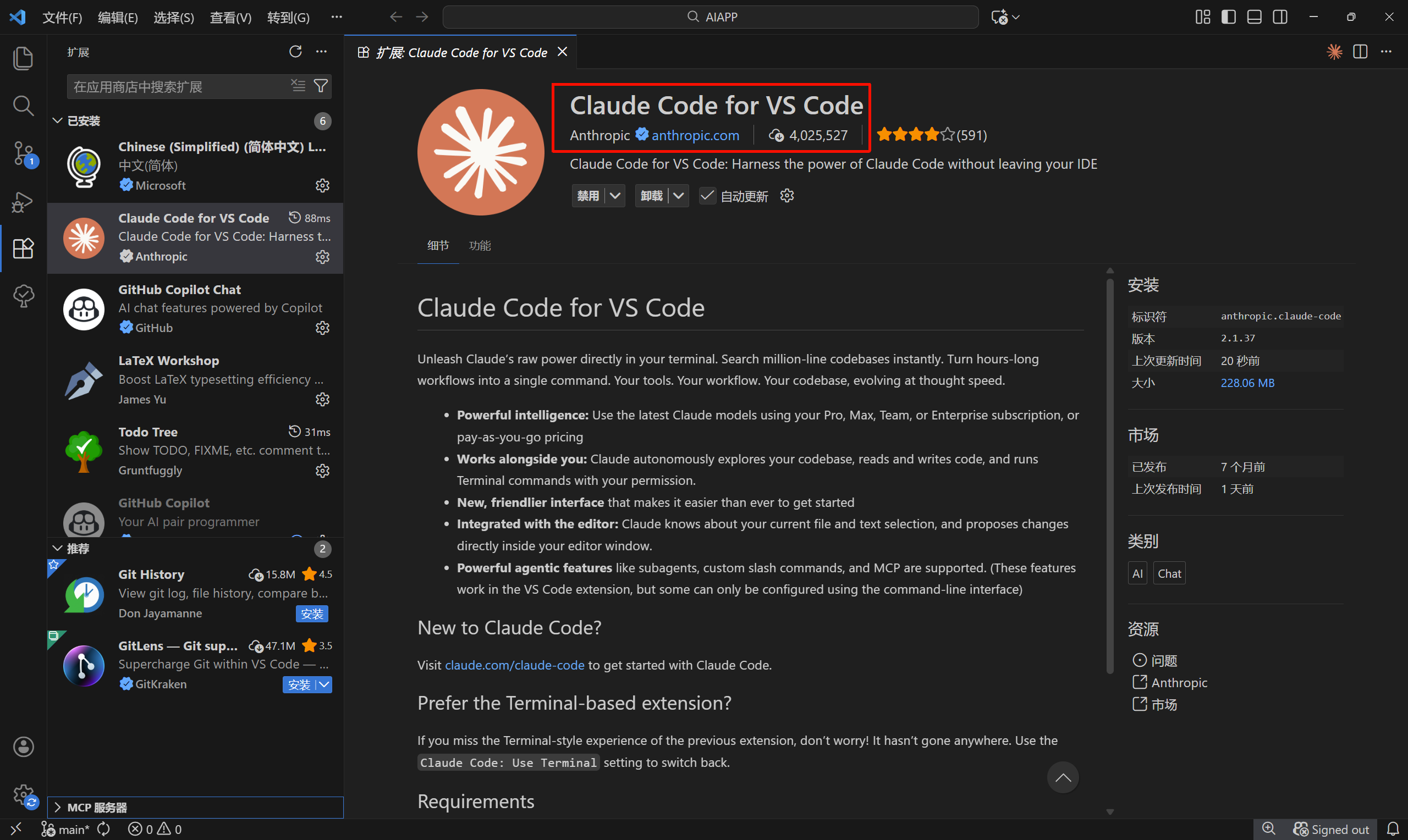This screenshot has width=1408, height=840.
Task: Open Accounts icon in activity bar
Action: (23, 747)
